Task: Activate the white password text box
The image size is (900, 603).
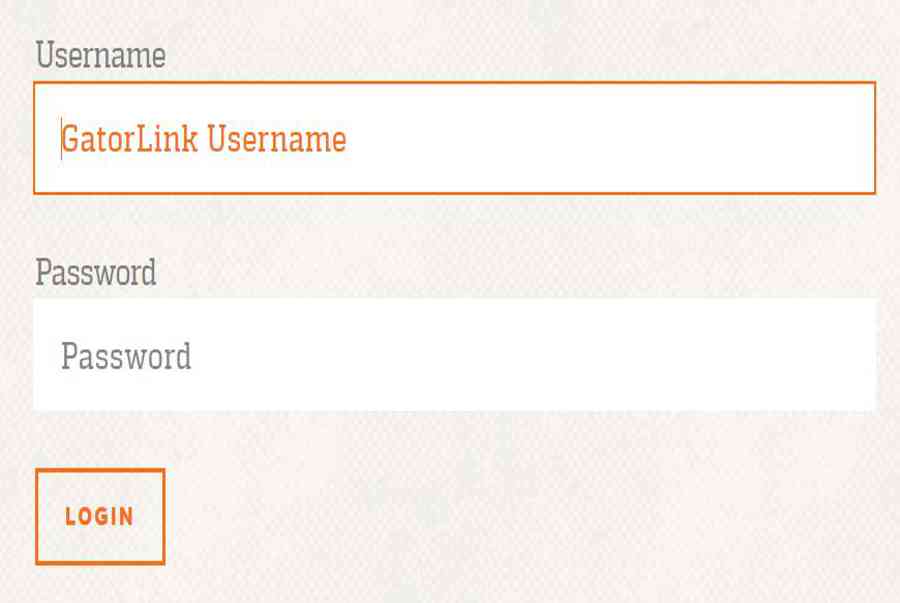Action: pyautogui.click(x=455, y=355)
